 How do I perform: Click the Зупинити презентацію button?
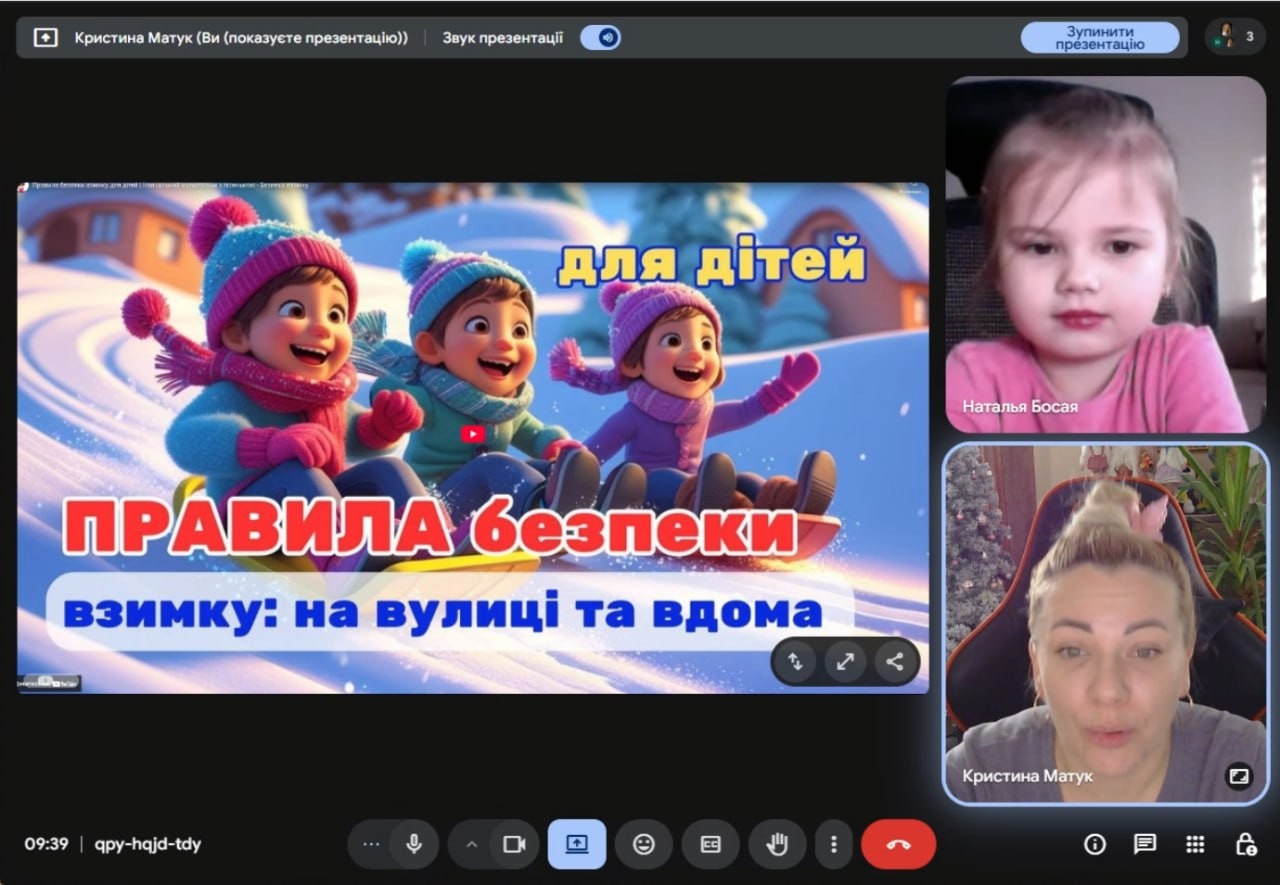click(1100, 37)
